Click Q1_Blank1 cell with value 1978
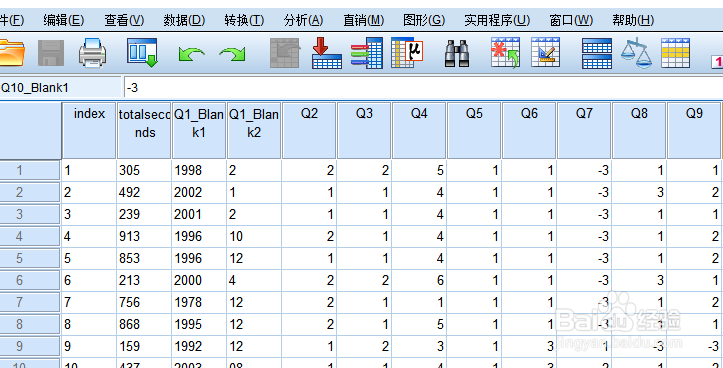723x368 pixels. coord(199,303)
